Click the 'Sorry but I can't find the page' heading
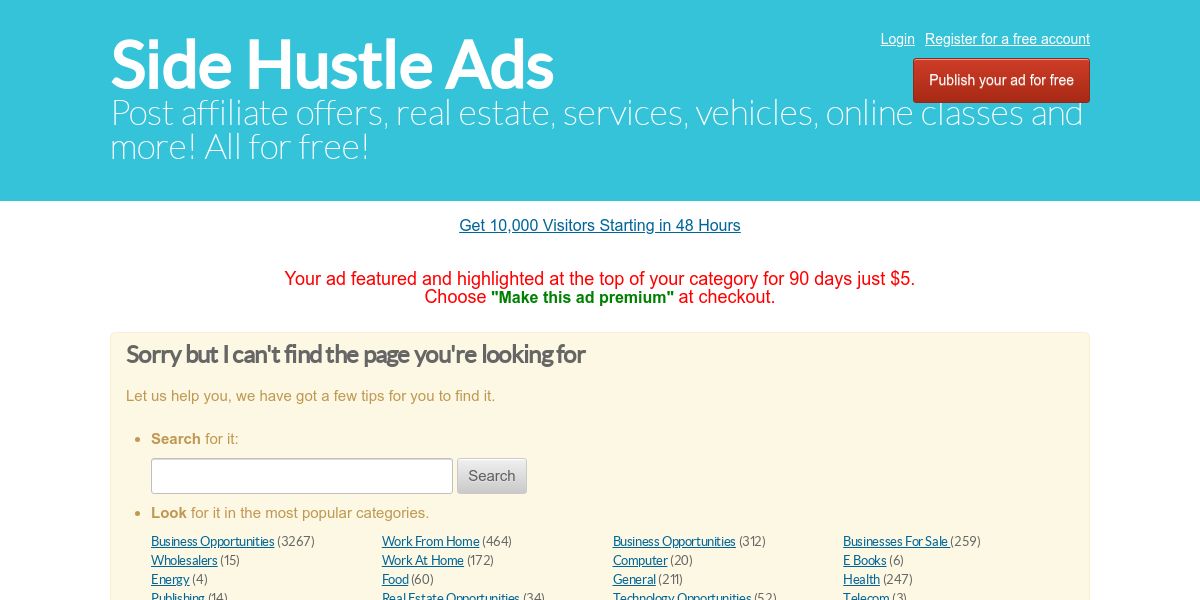This screenshot has height=600, width=1200. coord(356,355)
